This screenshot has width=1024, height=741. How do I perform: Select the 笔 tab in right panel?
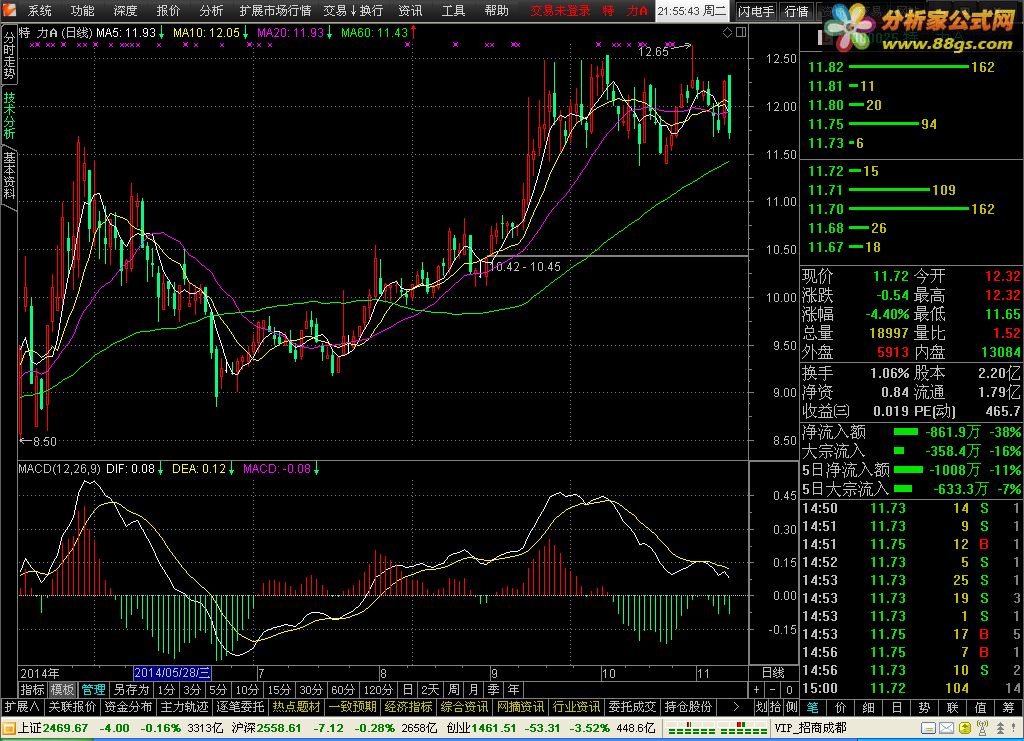[812, 707]
